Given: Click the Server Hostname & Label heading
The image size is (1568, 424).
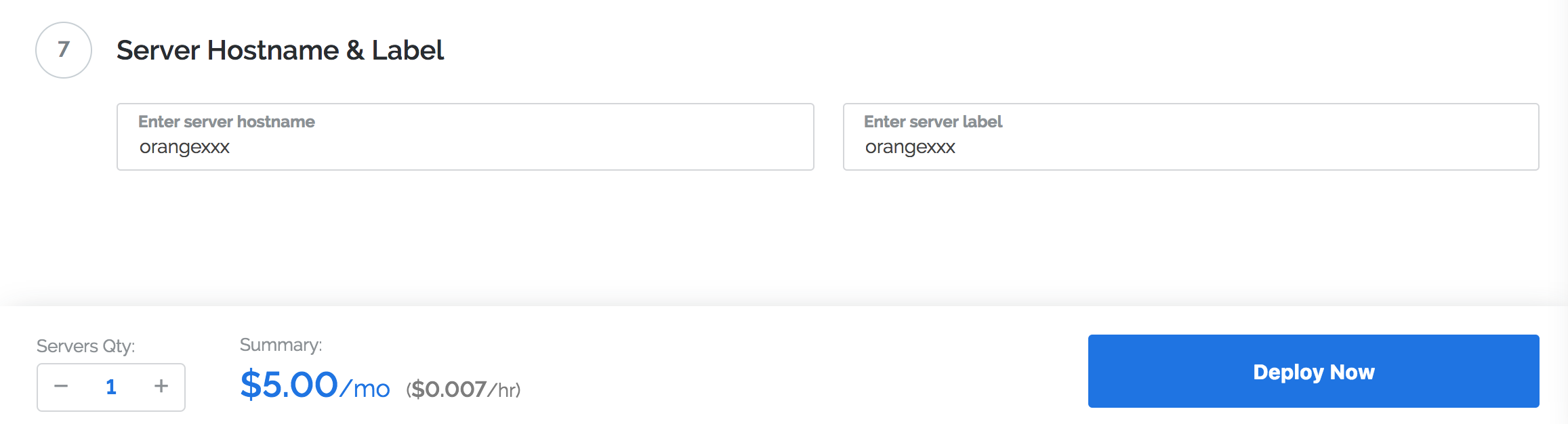Looking at the screenshot, I should pos(280,50).
